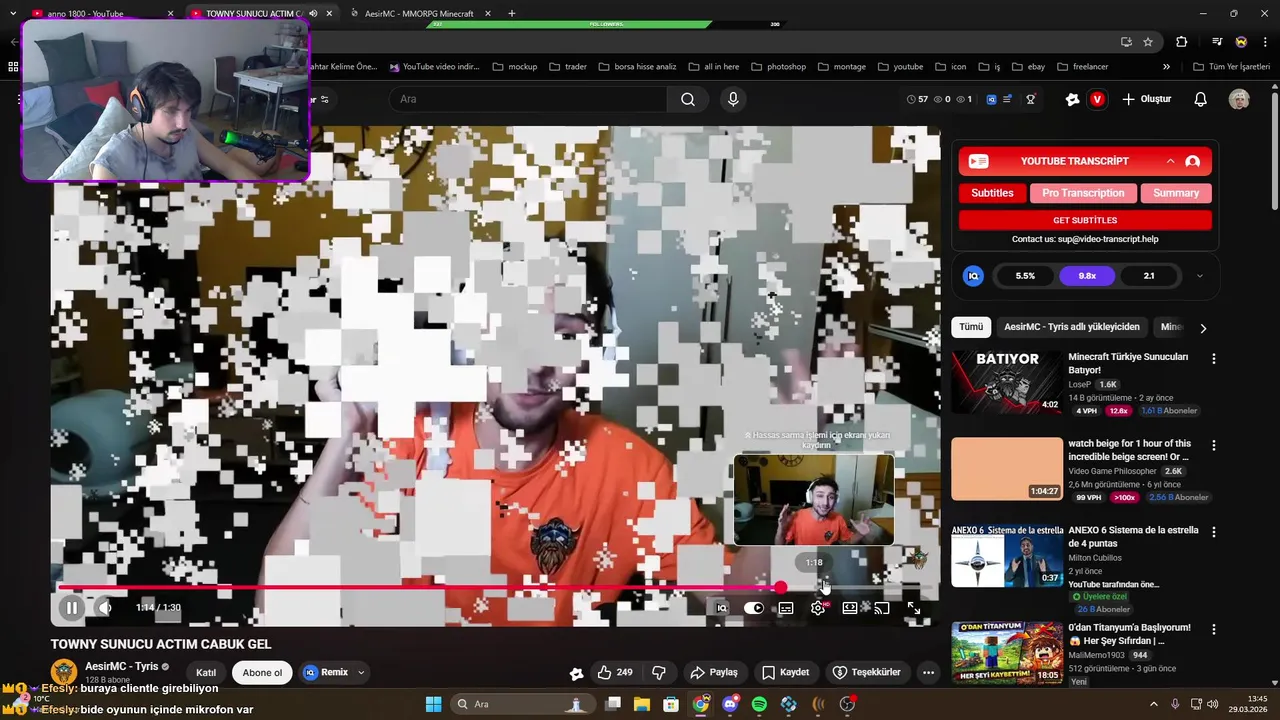Mute the video player volume

(x=105, y=607)
